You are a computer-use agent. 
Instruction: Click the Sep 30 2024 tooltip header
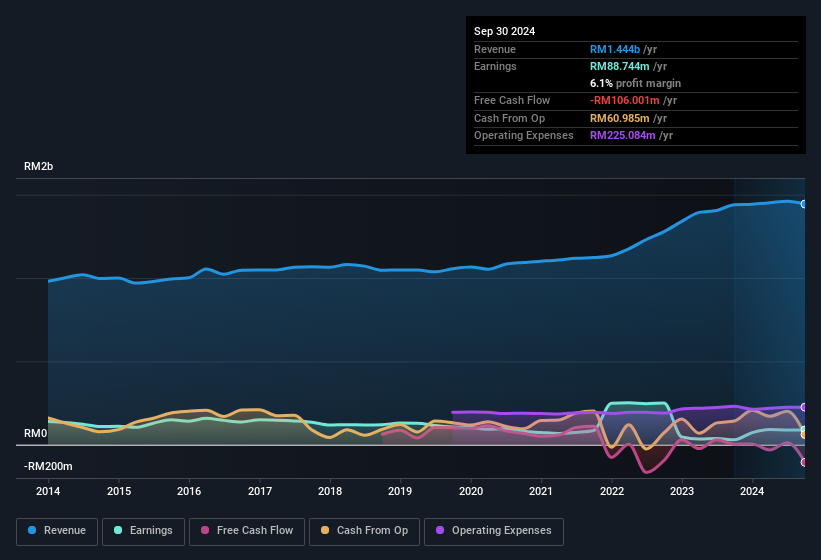(x=504, y=31)
